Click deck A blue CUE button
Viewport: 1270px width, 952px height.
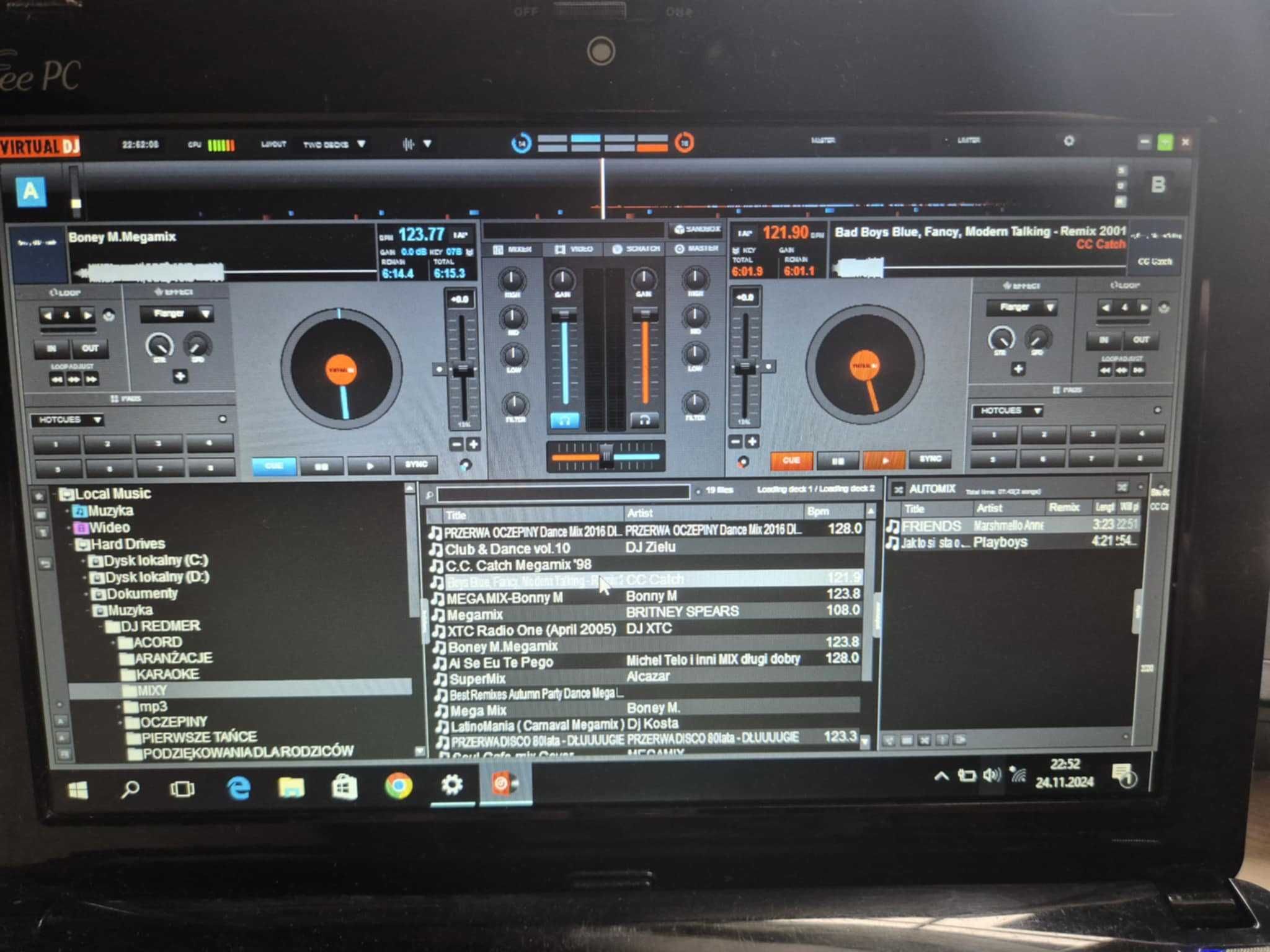click(273, 465)
